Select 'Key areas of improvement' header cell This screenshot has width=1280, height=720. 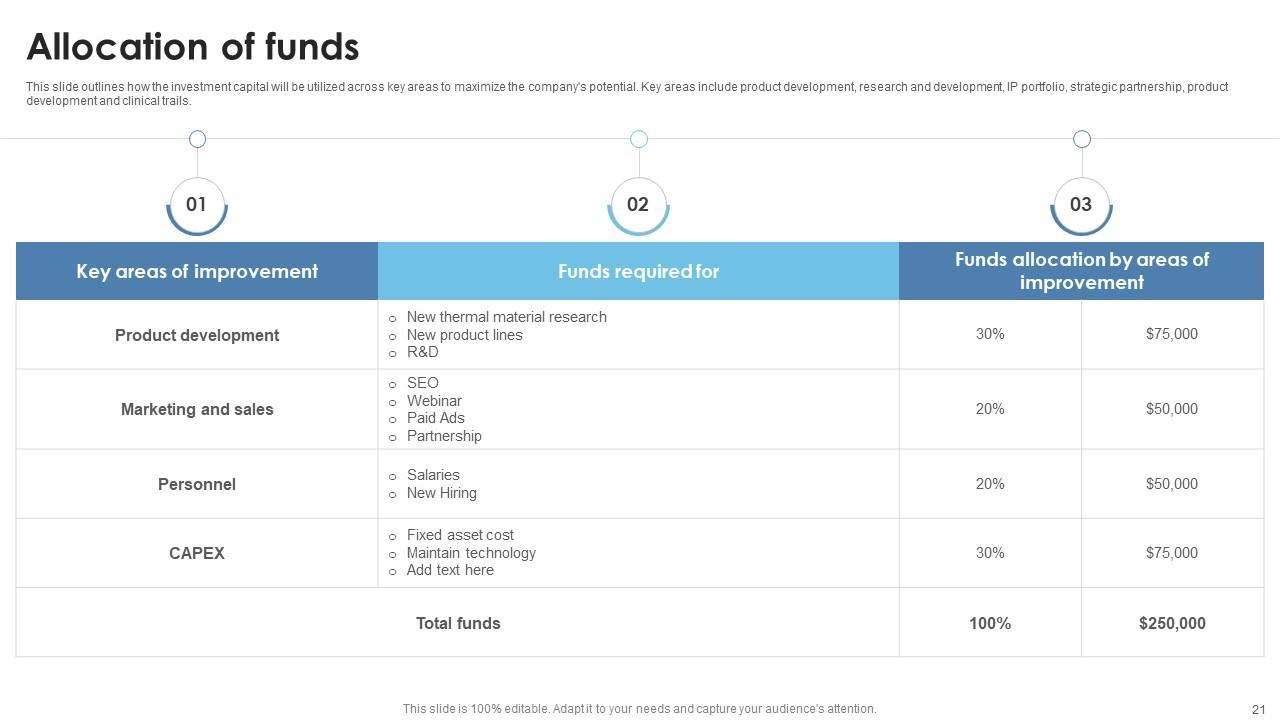197,271
